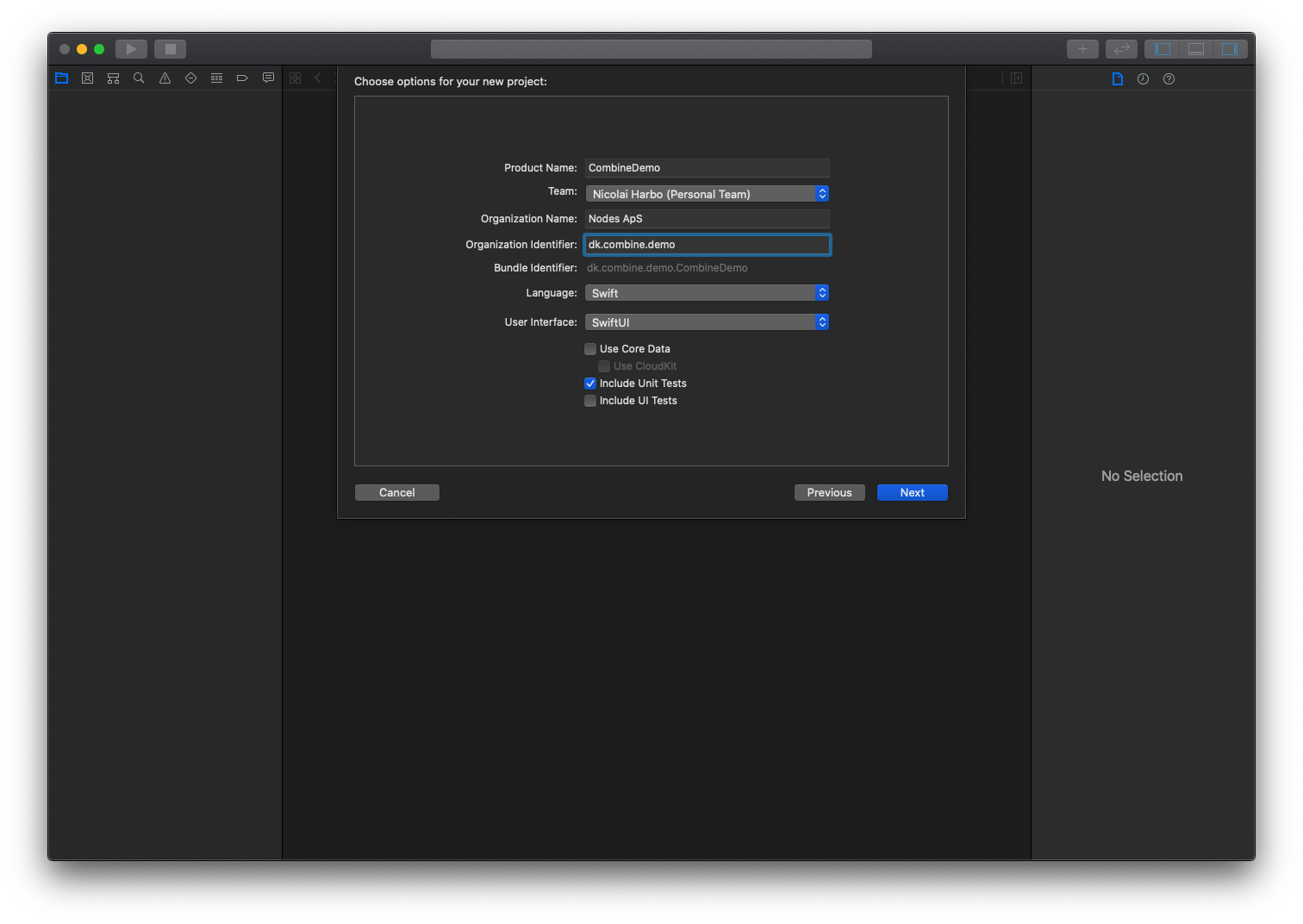The image size is (1303, 924).
Task: Open the Test navigator diamond icon
Action: tap(190, 78)
